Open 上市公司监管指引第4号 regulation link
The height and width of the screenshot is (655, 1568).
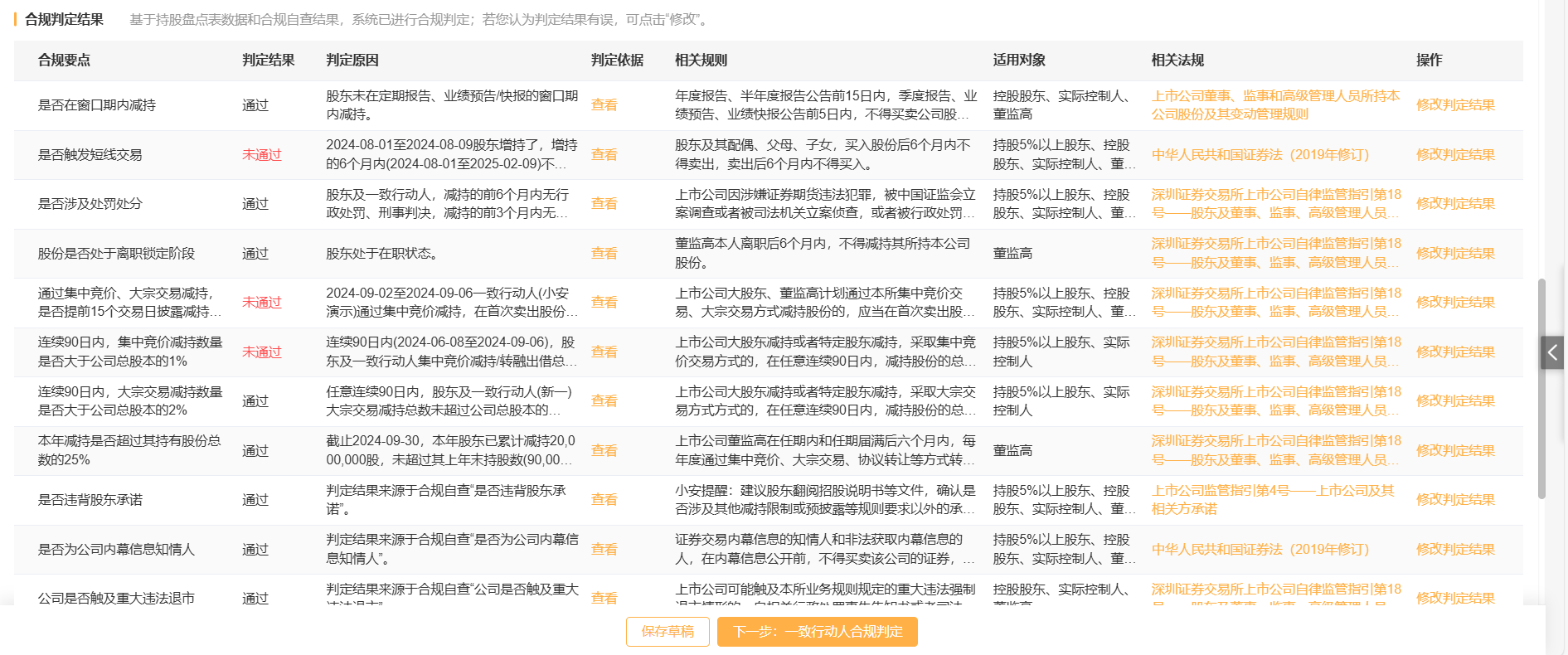click(1273, 500)
